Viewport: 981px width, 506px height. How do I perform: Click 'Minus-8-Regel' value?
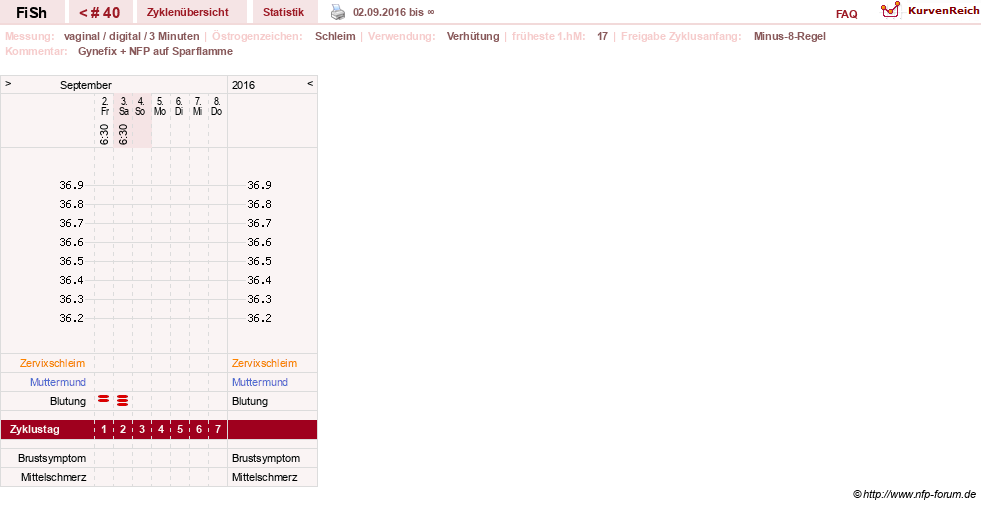pos(790,36)
